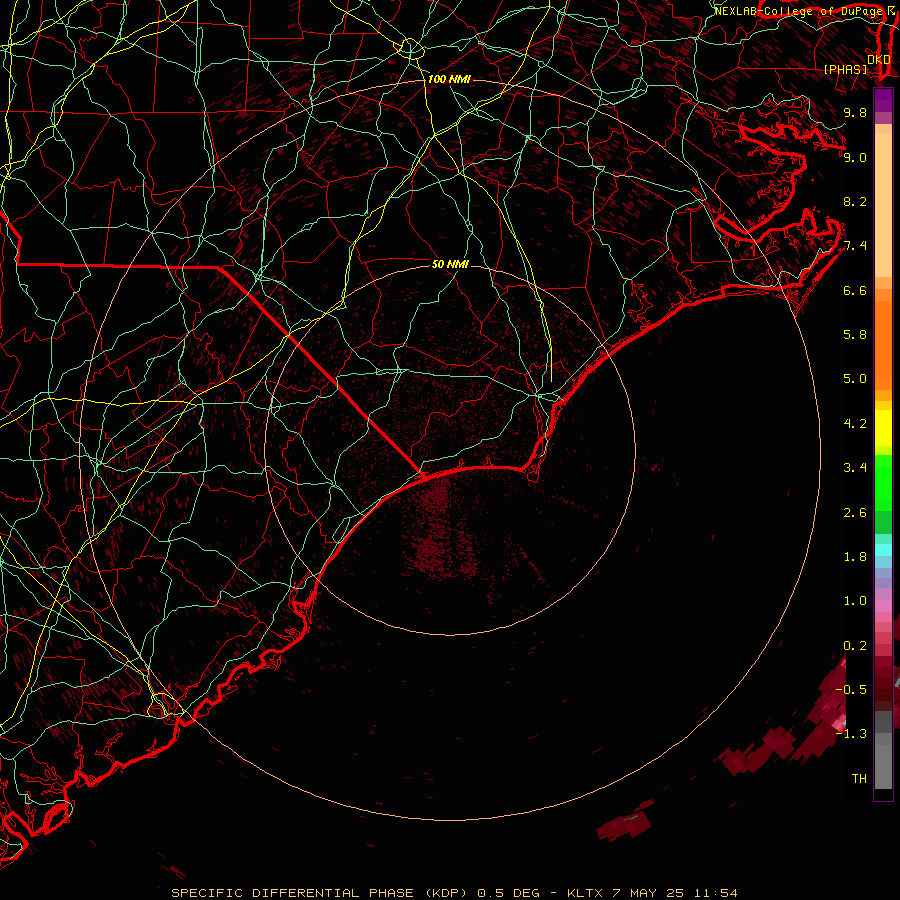
Task: Click the 4.2 scale value
Action: coord(855,424)
